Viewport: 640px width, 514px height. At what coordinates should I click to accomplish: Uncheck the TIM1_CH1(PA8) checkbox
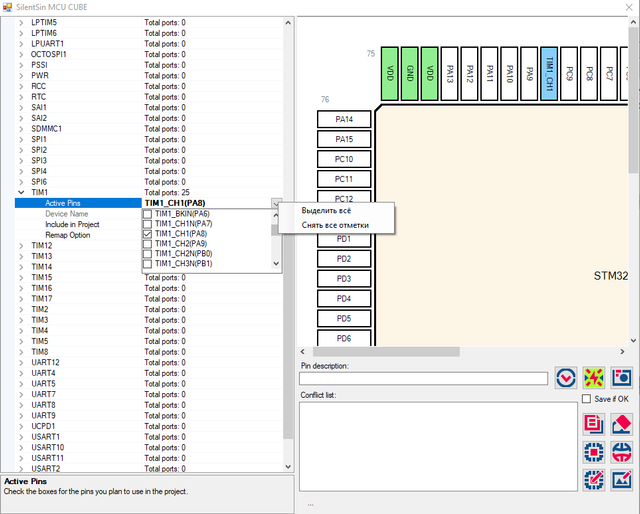[x=148, y=234]
